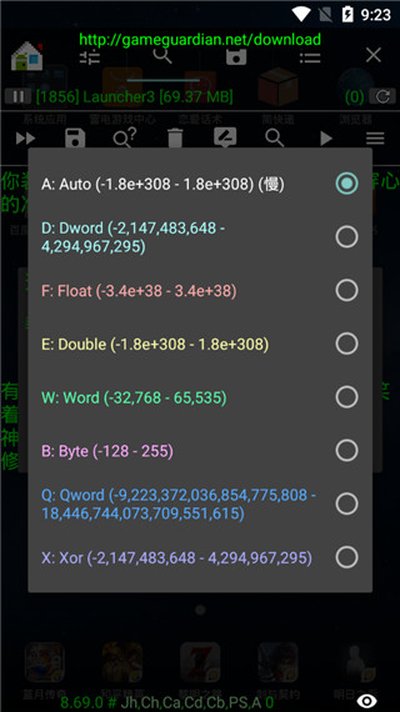The height and width of the screenshot is (712, 400).
Task: Refresh the search results counter
Action: pyautogui.click(x=383, y=96)
